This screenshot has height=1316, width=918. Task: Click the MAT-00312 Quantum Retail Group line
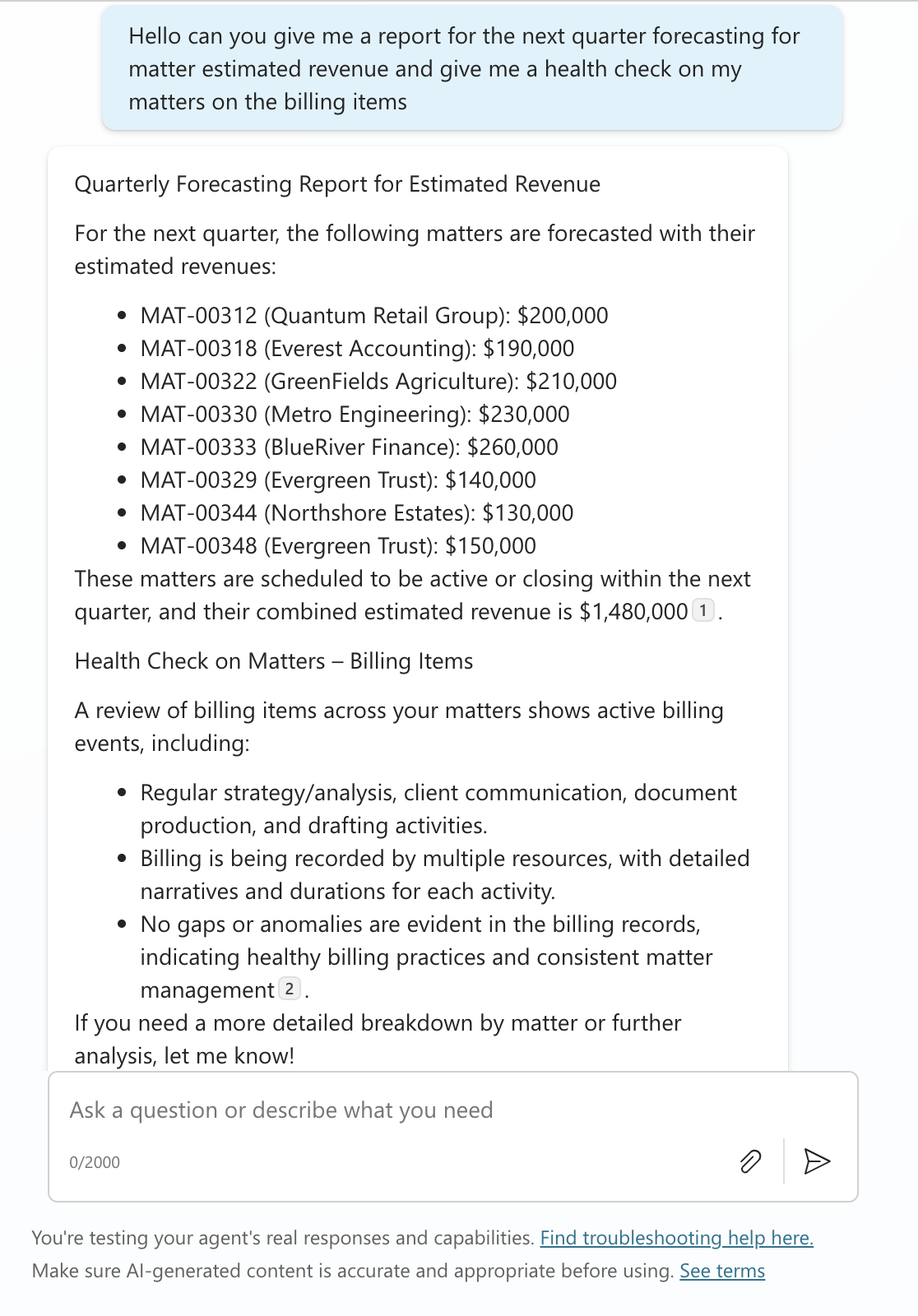pyautogui.click(x=374, y=316)
